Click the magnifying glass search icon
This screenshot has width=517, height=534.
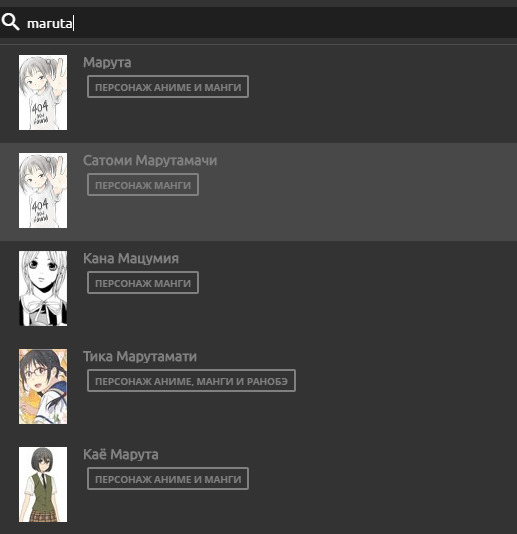(x=10, y=22)
